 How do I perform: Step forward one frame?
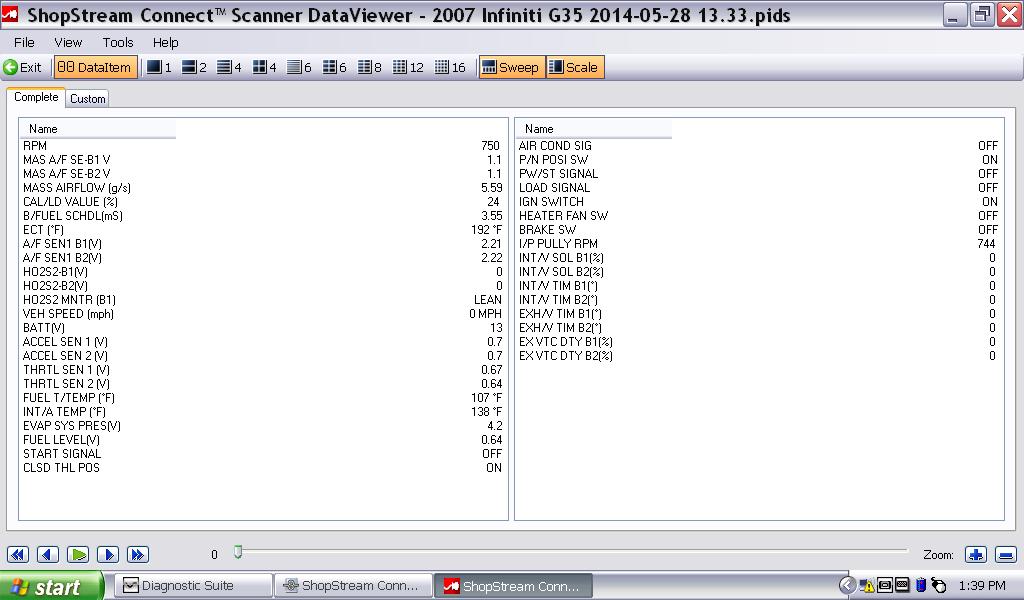pos(108,555)
